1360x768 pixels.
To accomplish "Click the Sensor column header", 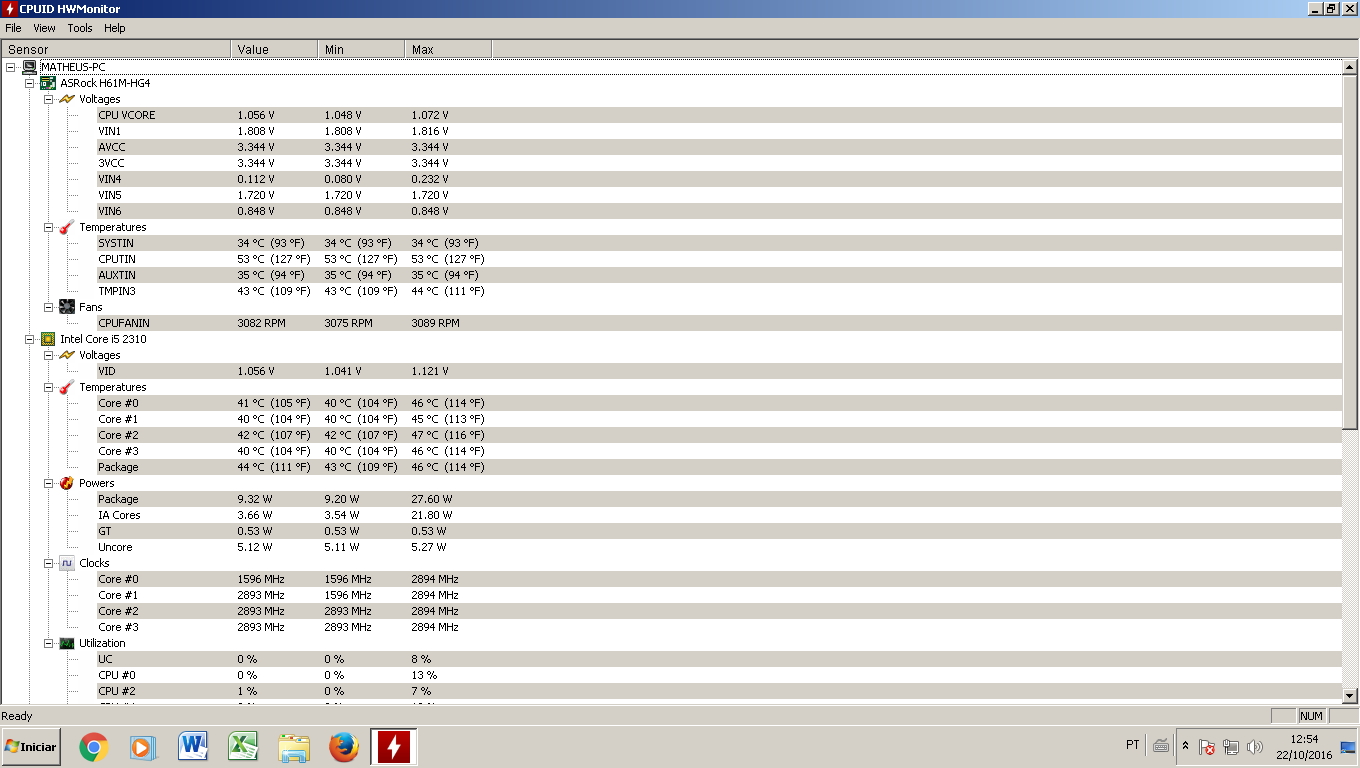I will [x=116, y=49].
